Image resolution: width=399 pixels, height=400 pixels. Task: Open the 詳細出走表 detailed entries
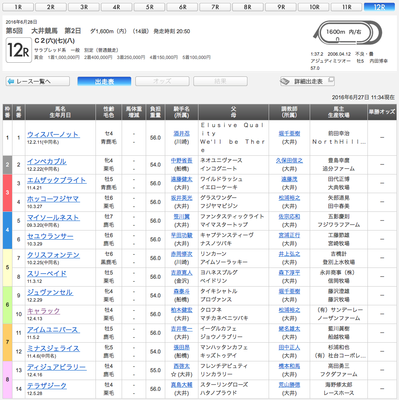pyautogui.click(x=307, y=81)
